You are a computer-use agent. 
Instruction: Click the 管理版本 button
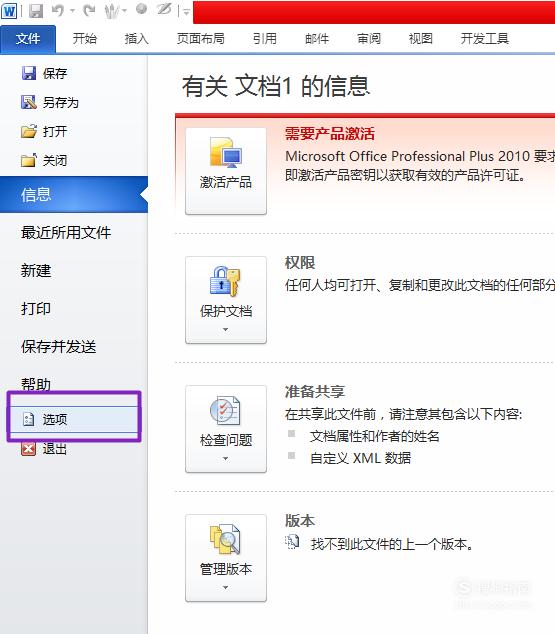point(226,558)
